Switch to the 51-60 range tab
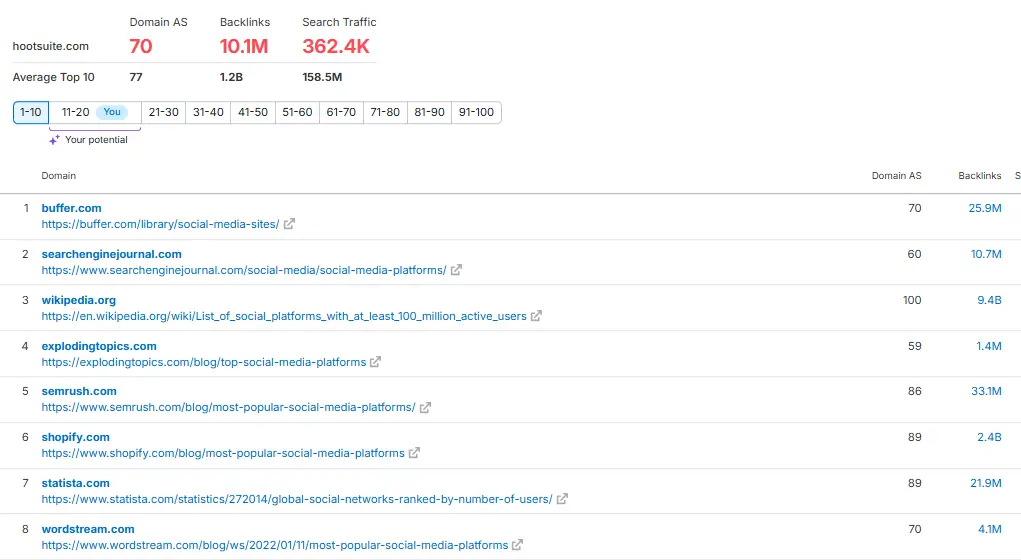The width and height of the screenshot is (1021, 560). [x=297, y=112]
